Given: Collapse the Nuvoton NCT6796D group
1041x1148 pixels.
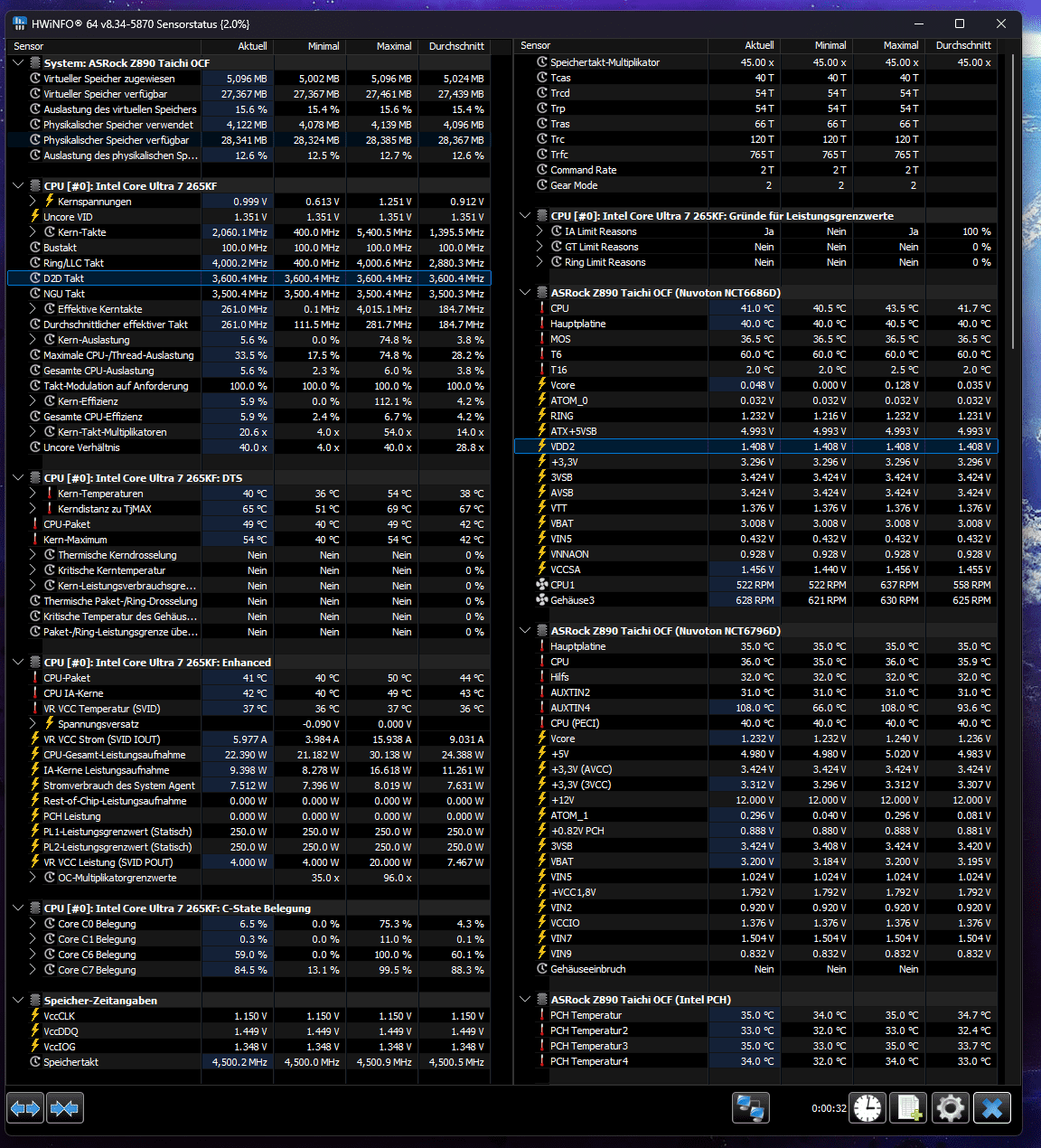Looking at the screenshot, I should tap(525, 631).
